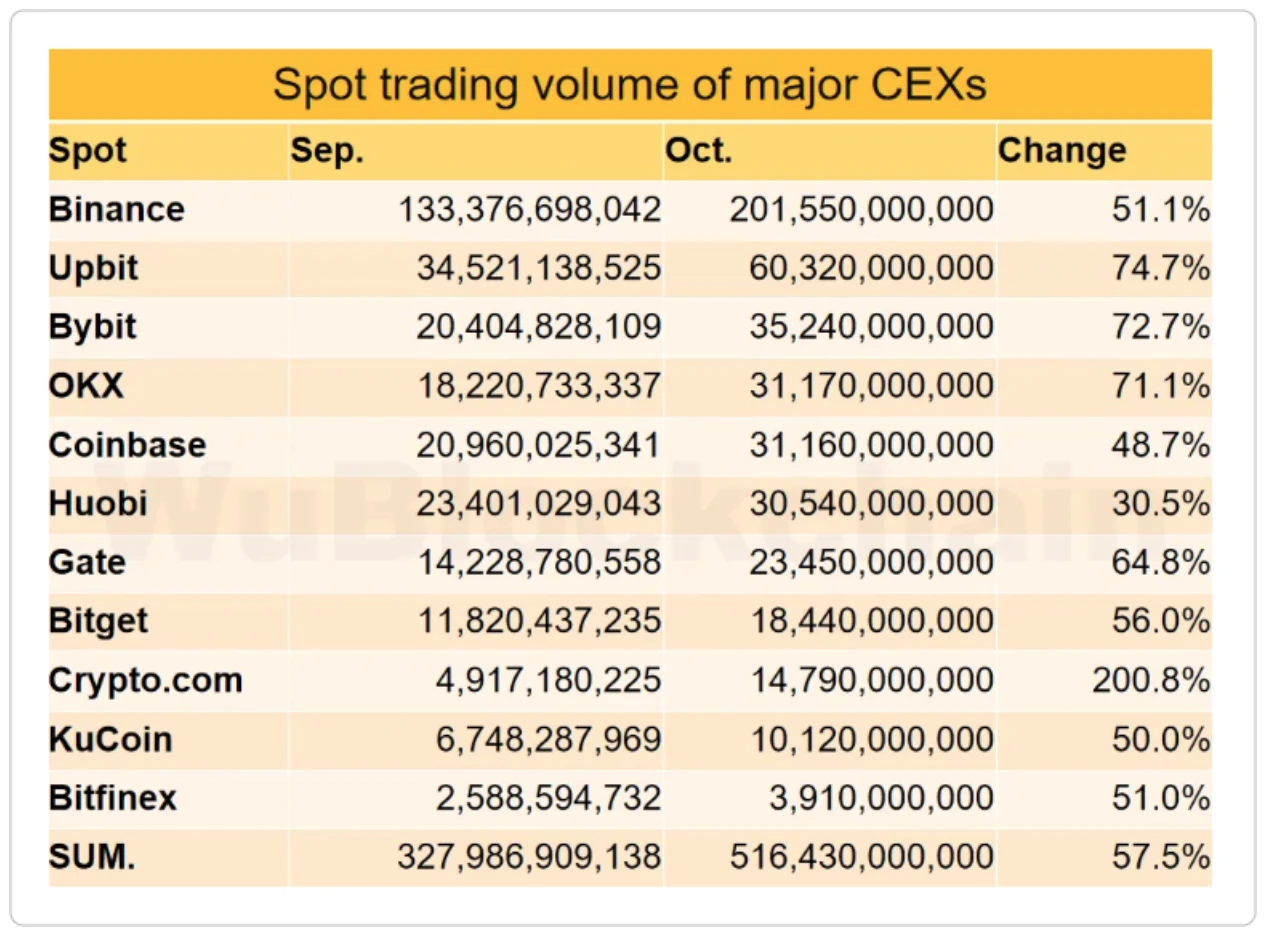This screenshot has width=1270, height=942.
Task: Select Bitfinex's October value 3,910,000,000
Action: (x=872, y=798)
